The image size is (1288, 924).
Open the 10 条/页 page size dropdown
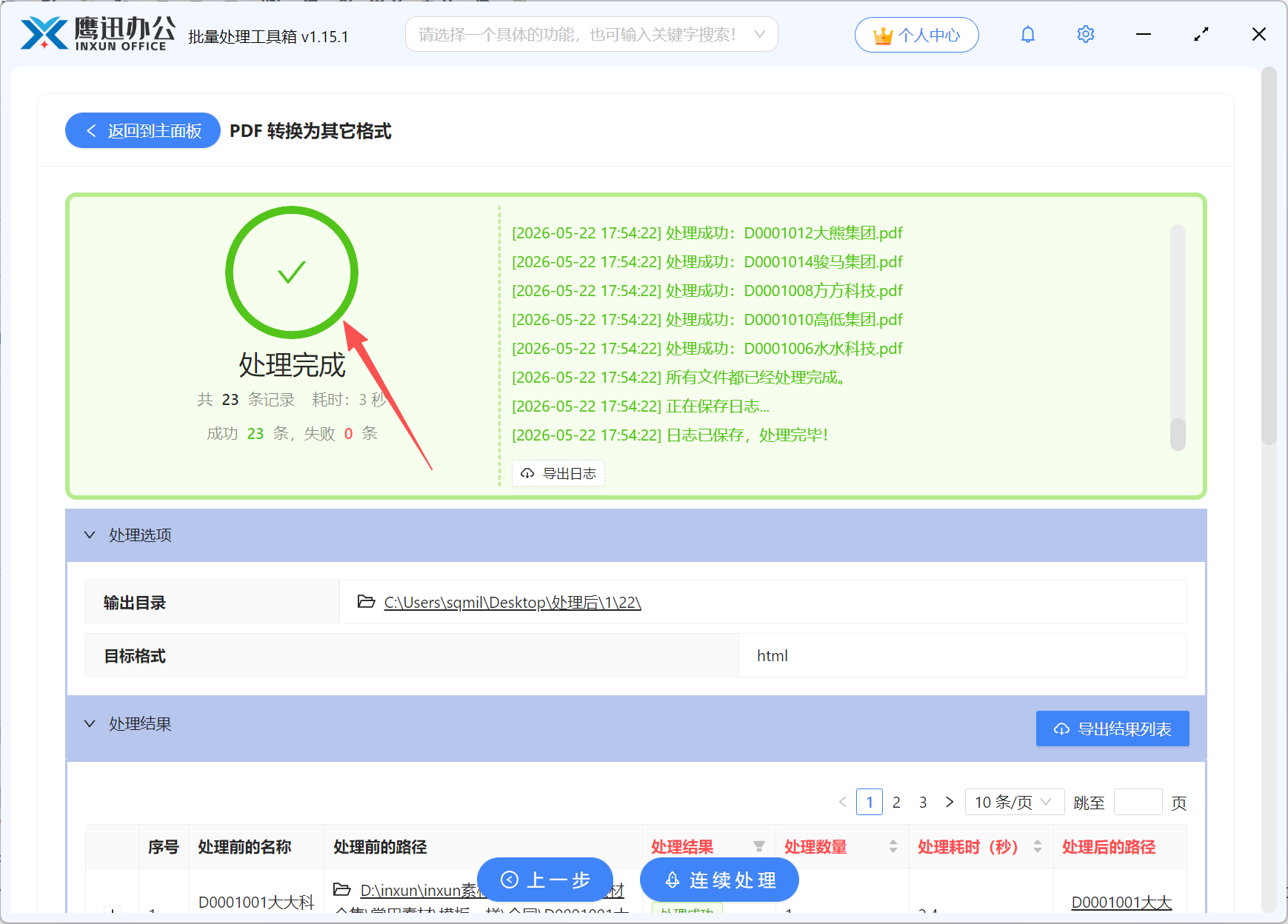coord(1014,802)
